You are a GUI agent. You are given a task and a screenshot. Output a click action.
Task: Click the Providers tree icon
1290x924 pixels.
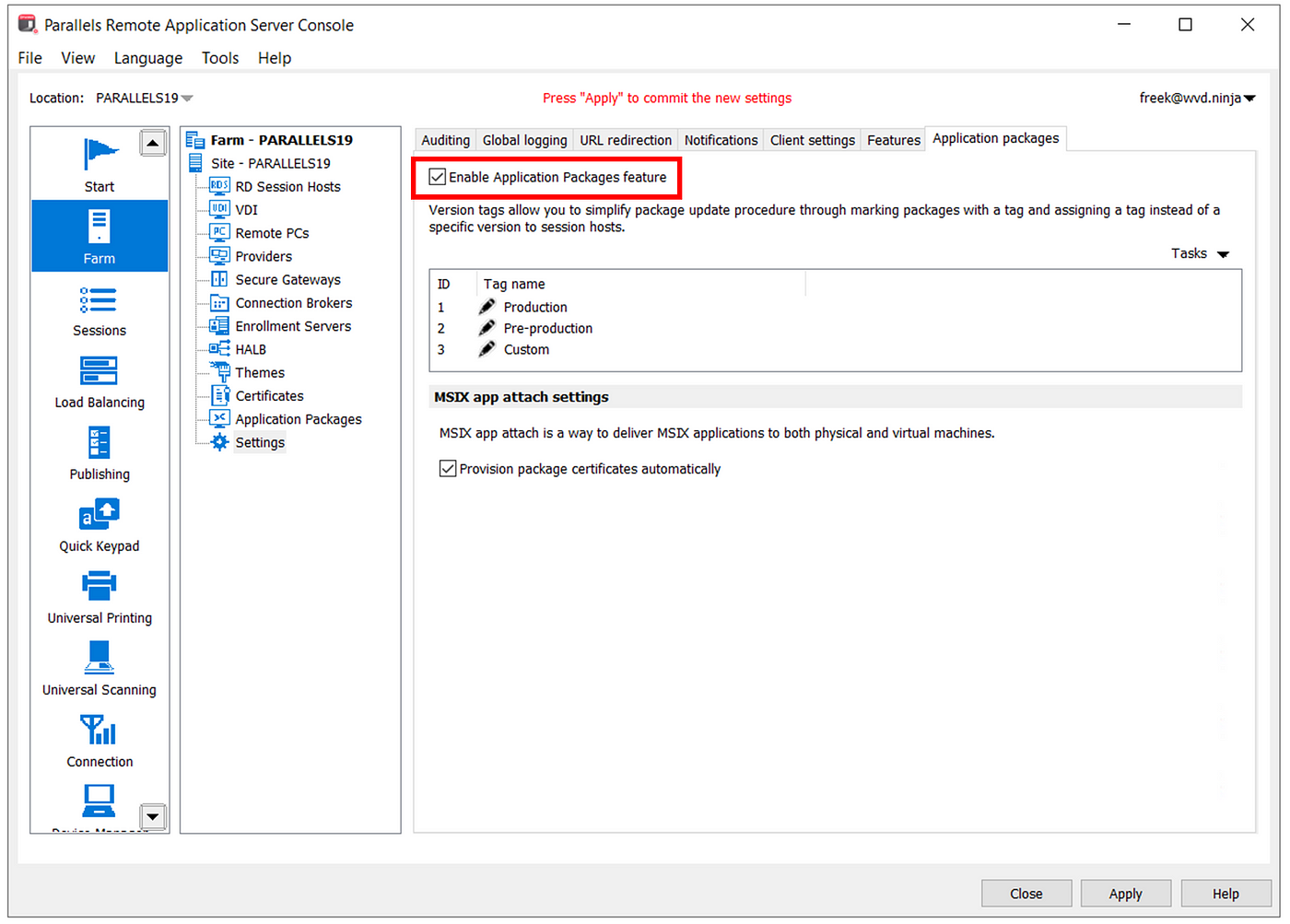pos(219,256)
